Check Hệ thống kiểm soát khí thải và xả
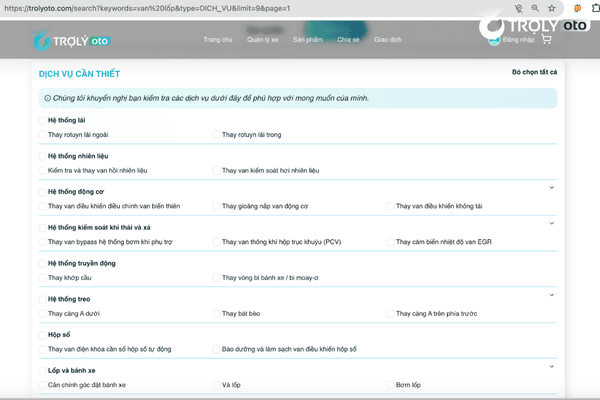 [42, 227]
